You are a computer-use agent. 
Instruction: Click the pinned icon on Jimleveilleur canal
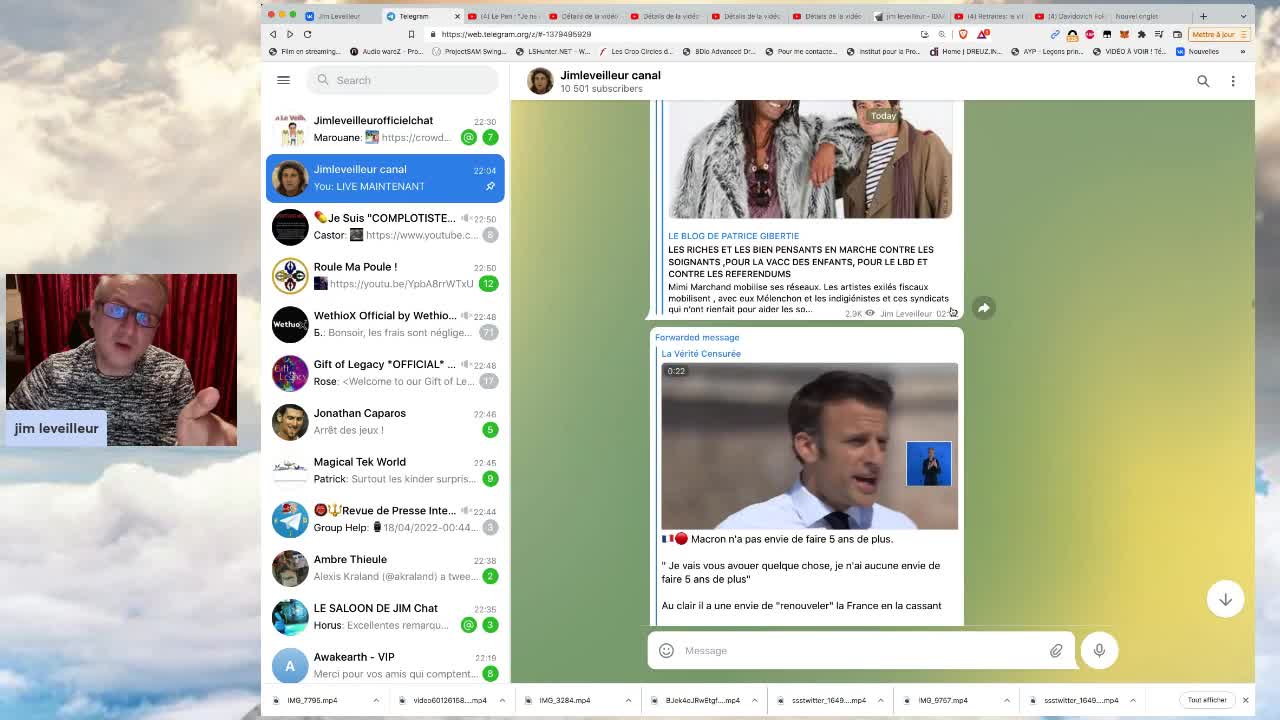(490, 186)
